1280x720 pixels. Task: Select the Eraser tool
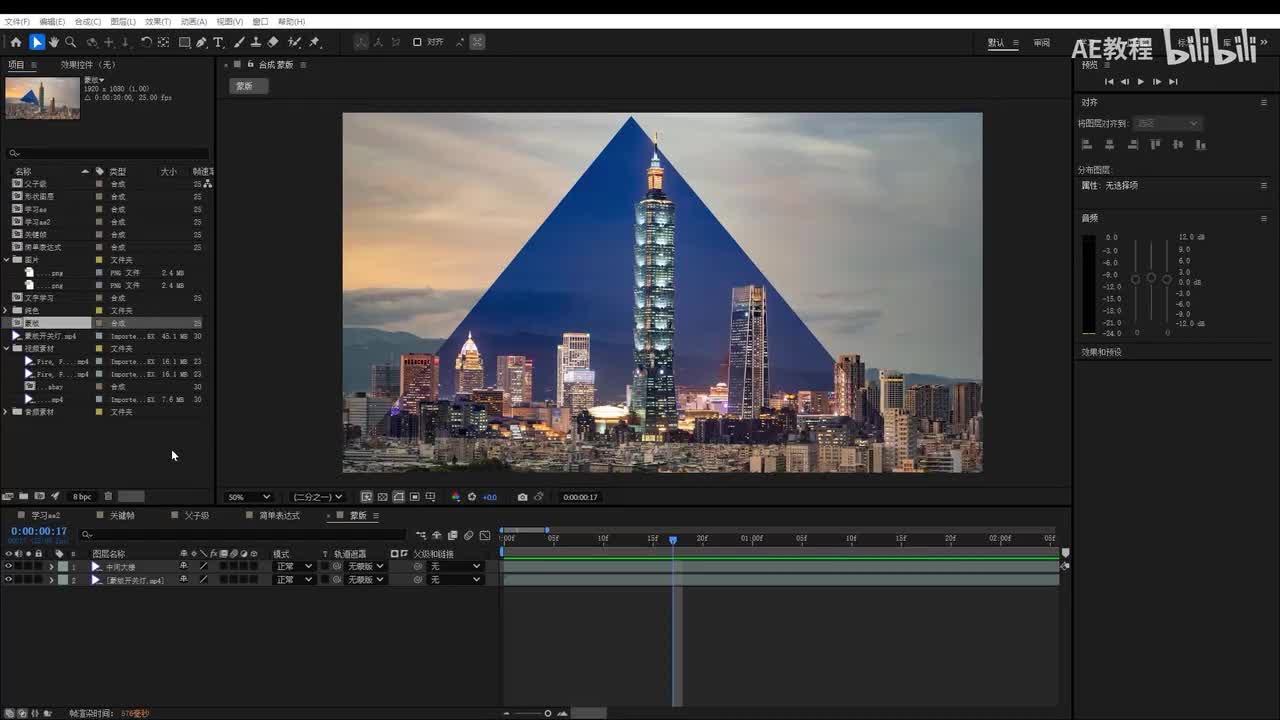point(273,42)
